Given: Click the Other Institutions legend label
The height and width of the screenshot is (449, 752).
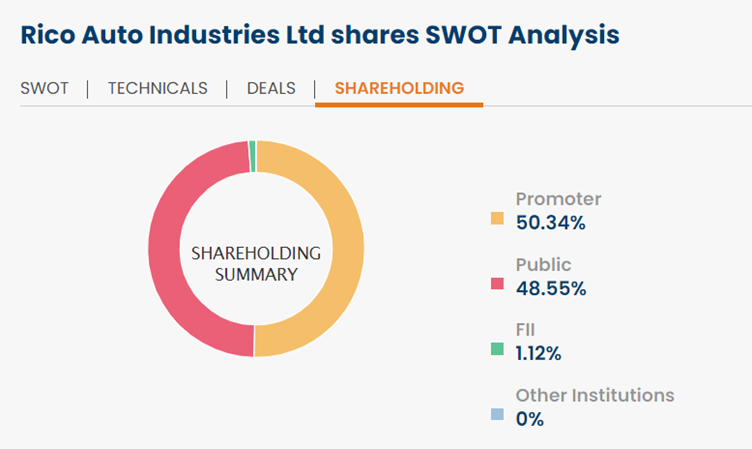Looking at the screenshot, I should (595, 395).
